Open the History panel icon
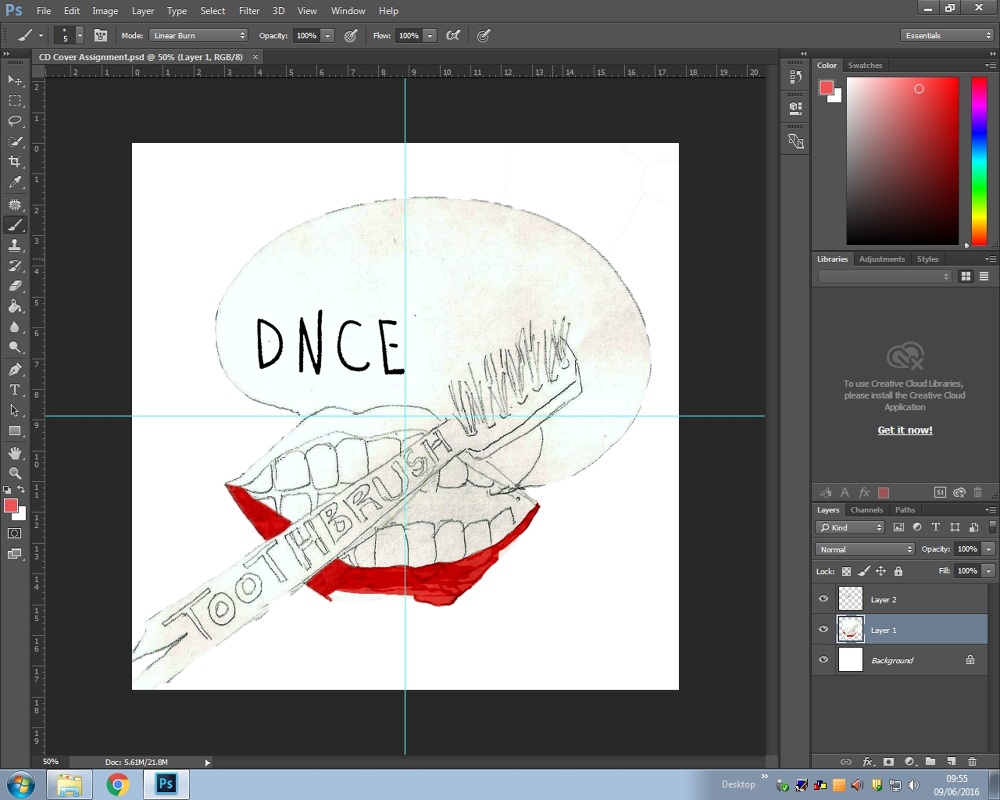1000x800 pixels. (x=795, y=77)
